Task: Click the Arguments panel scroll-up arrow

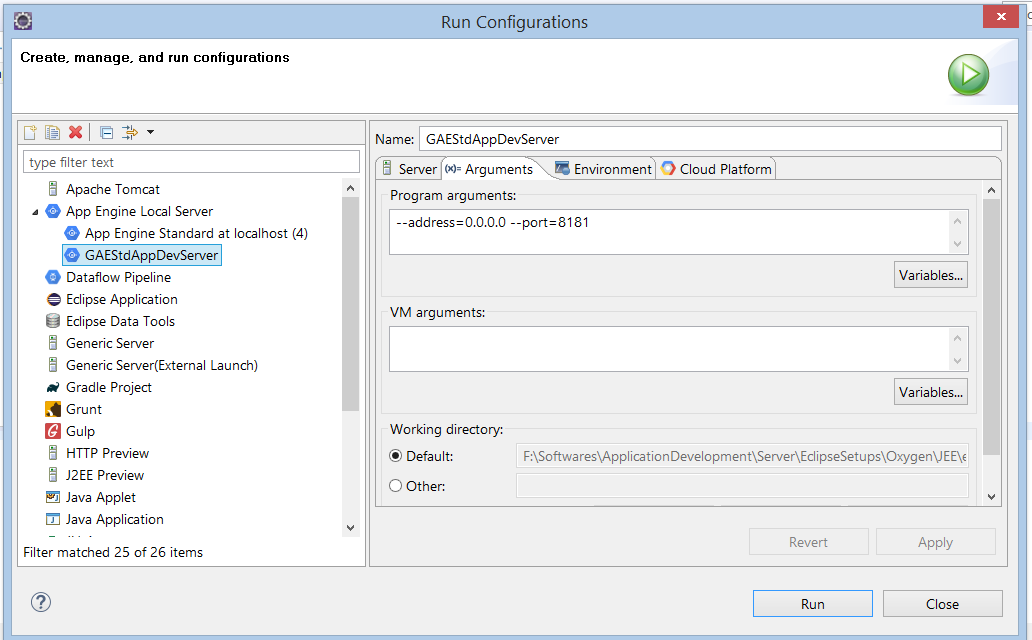Action: tap(991, 190)
